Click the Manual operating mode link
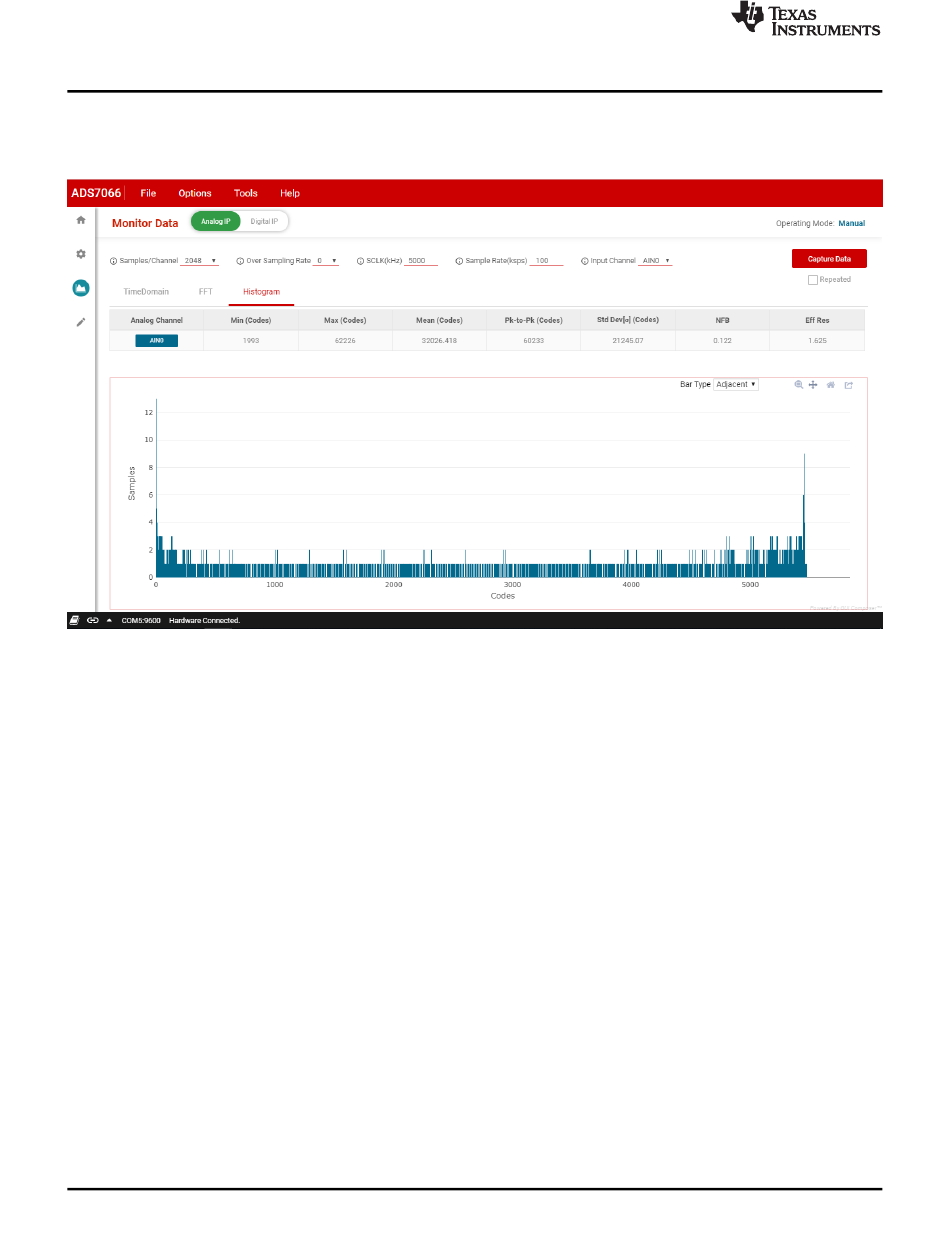Viewport: 950px width, 1241px height. point(851,223)
